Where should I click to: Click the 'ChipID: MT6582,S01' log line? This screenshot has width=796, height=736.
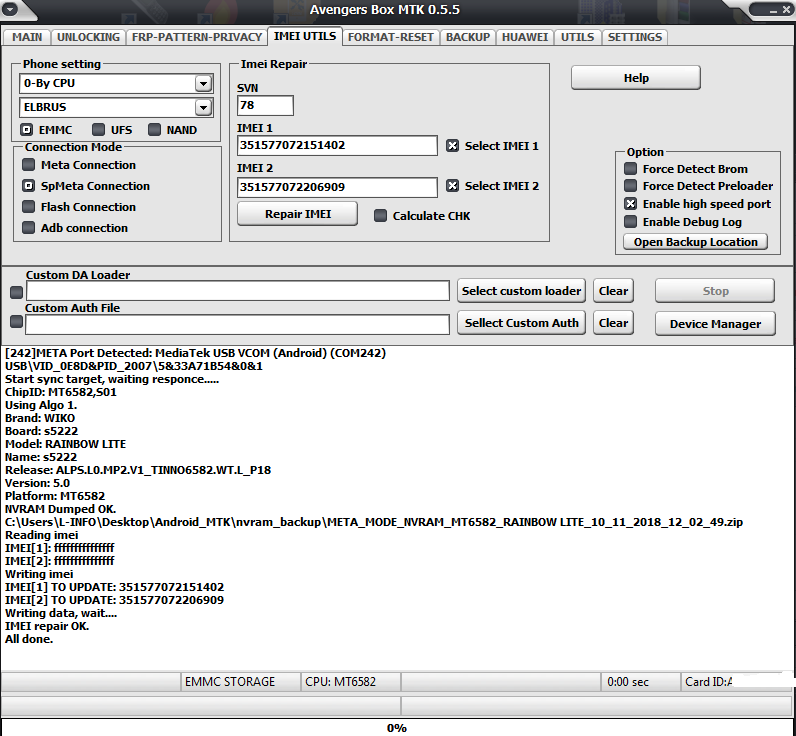tap(60, 392)
